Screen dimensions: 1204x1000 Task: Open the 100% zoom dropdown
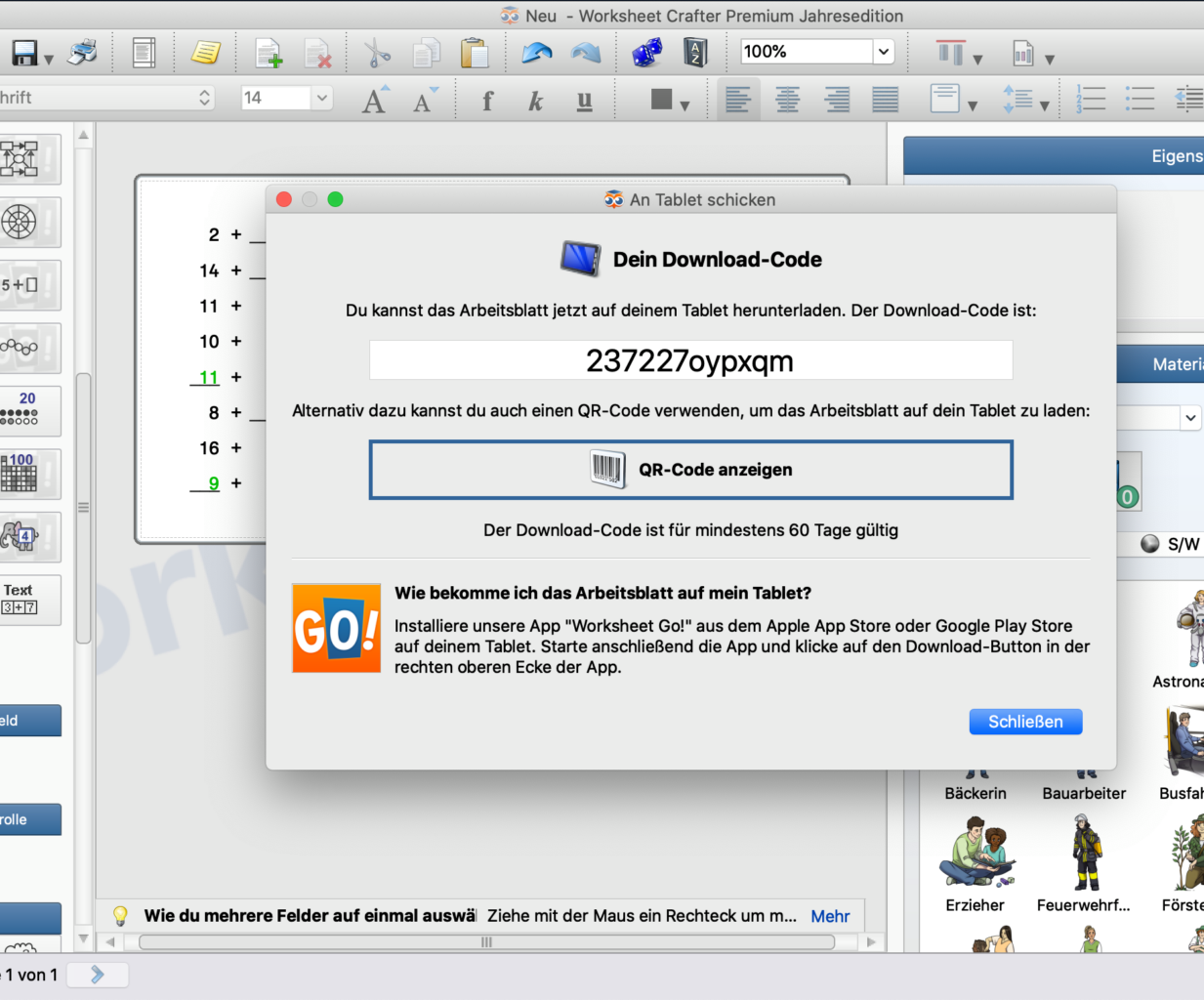point(884,52)
